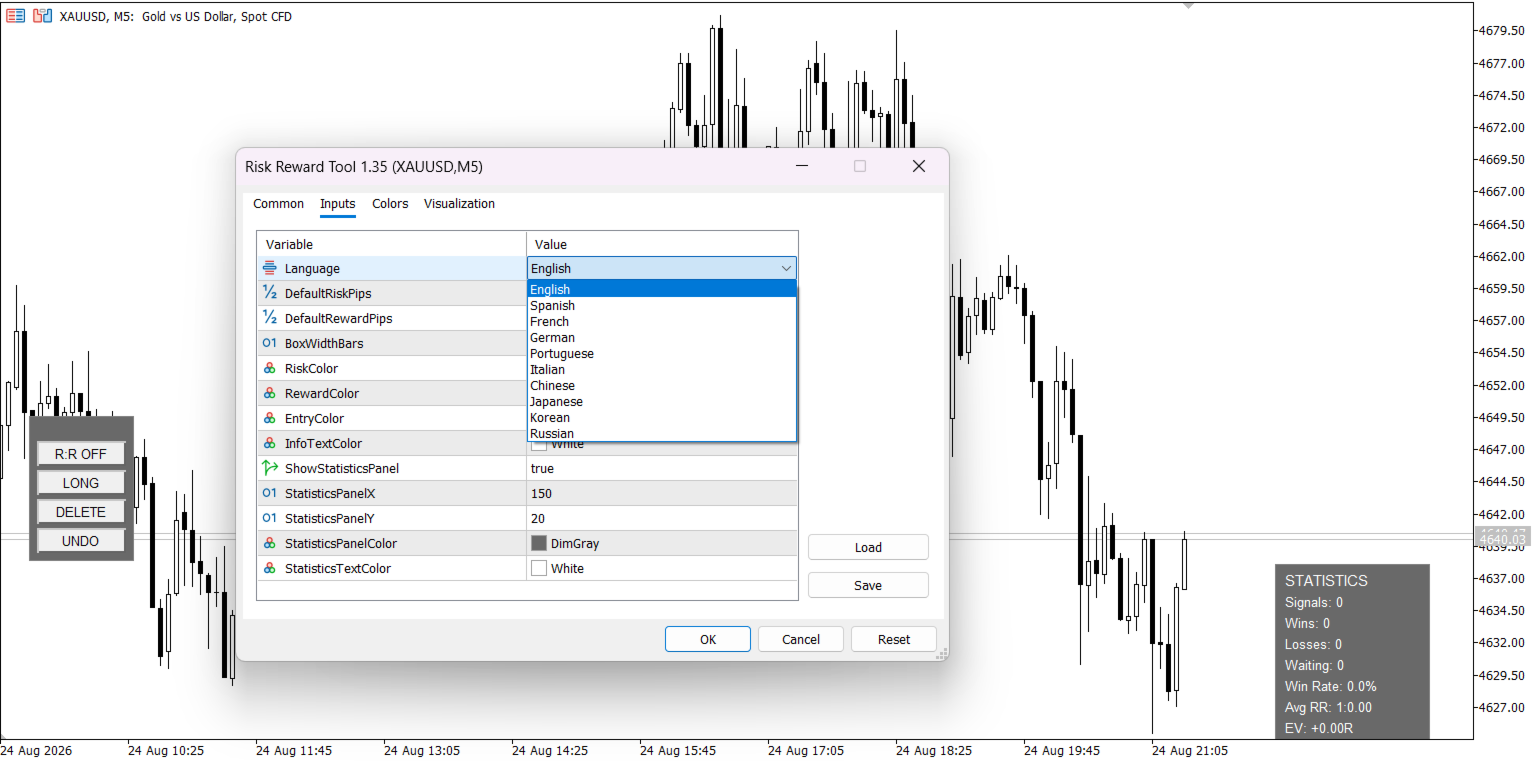
Task: Edit the ShowStatisticsPanel value true
Action: click(x=662, y=468)
